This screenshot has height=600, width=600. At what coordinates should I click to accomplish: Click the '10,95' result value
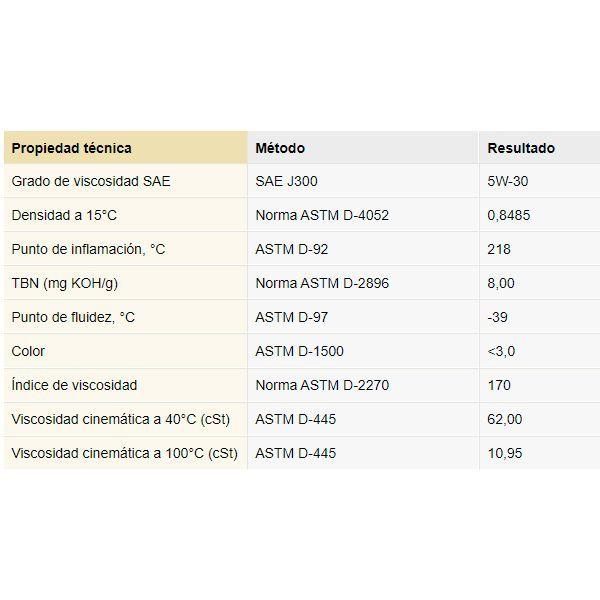[x=505, y=453]
